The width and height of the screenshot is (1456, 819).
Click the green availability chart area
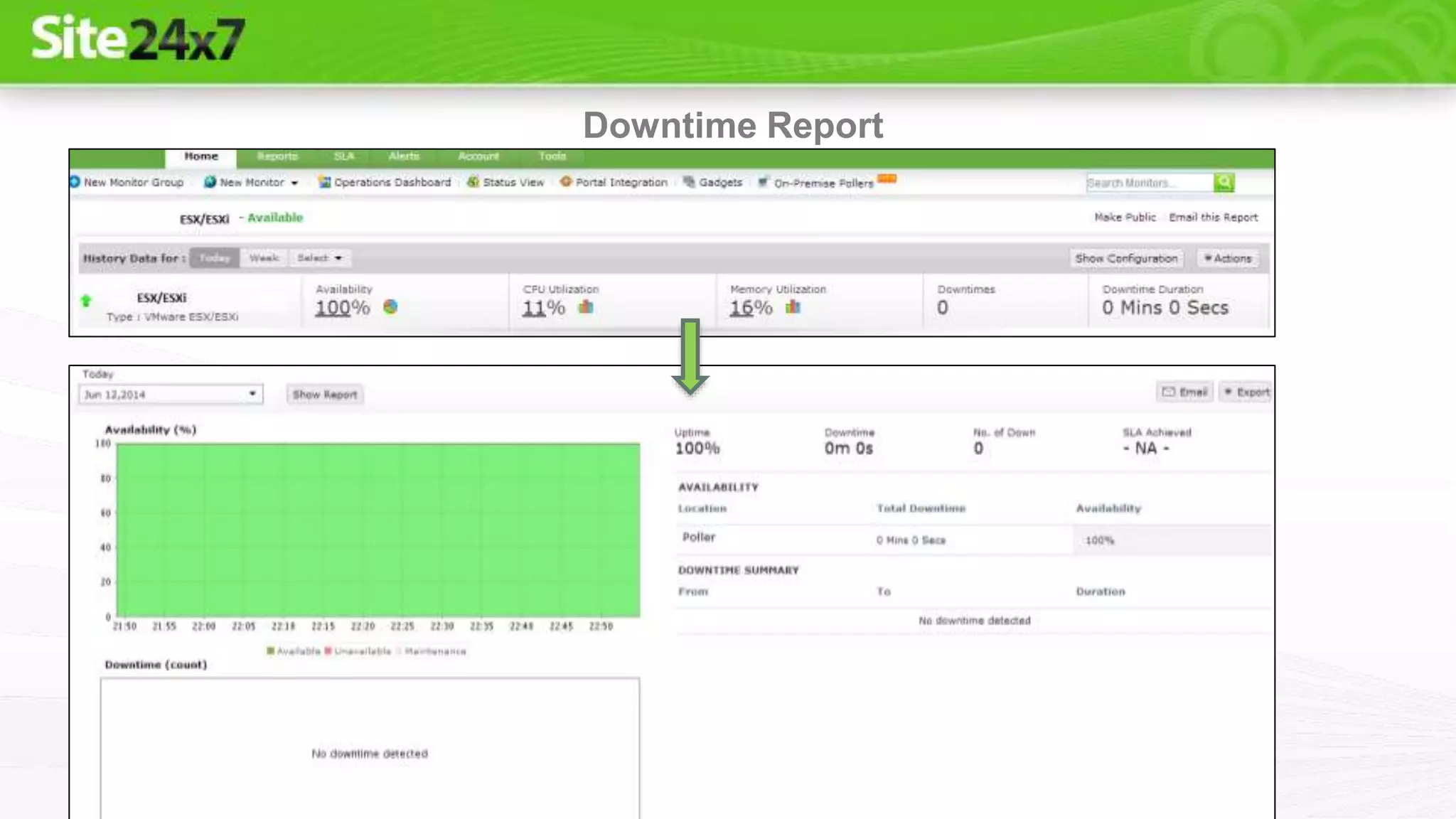378,530
